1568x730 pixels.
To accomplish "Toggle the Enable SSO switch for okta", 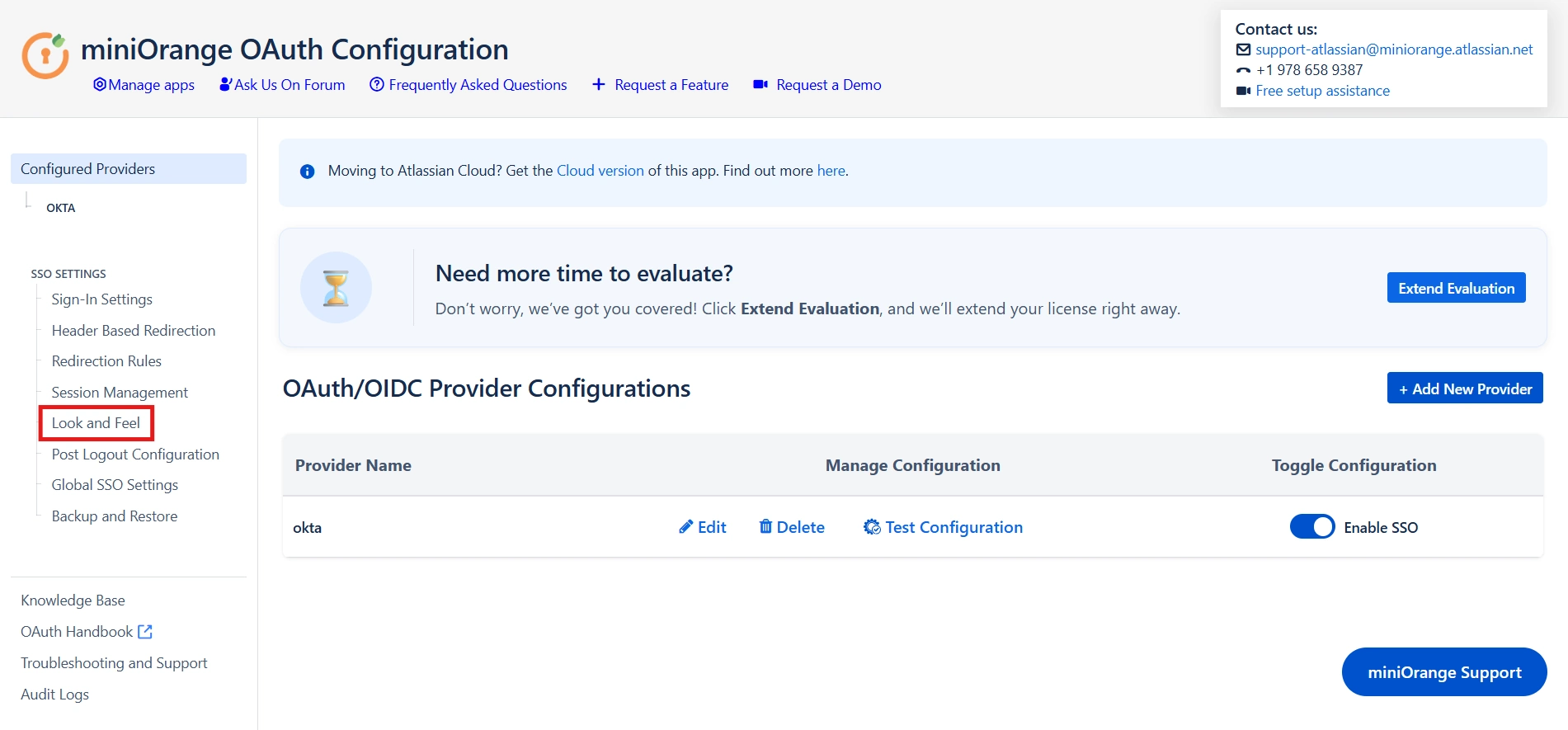I will (1311, 526).
